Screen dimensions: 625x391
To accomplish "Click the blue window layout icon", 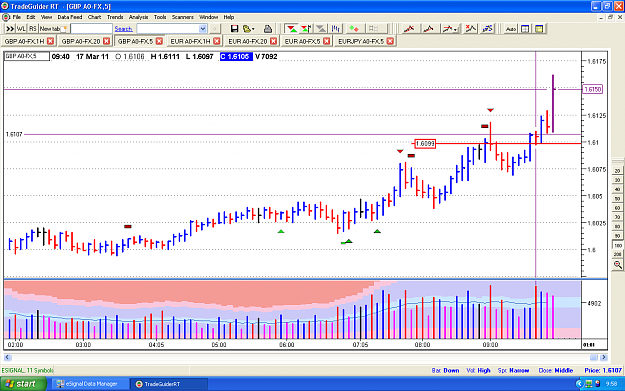I will pyautogui.click(x=525, y=29).
